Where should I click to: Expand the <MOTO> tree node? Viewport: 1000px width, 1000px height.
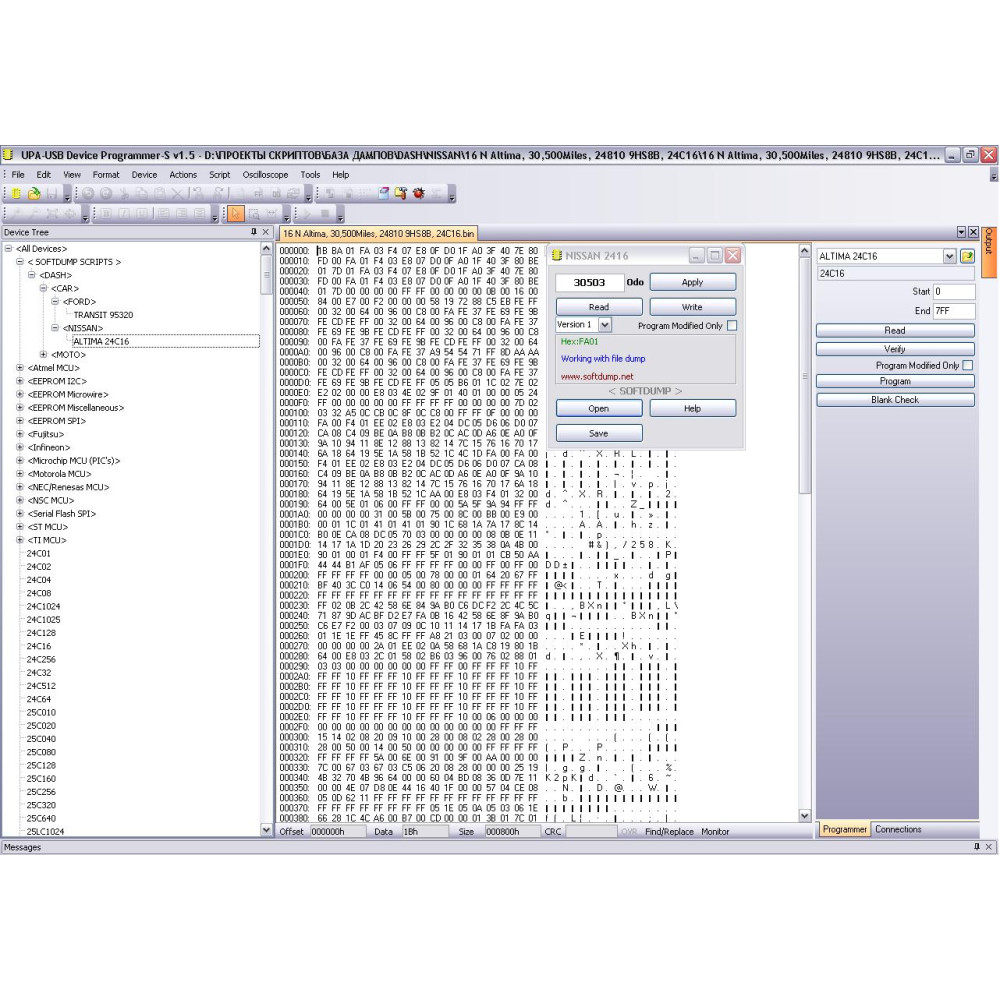coord(43,355)
